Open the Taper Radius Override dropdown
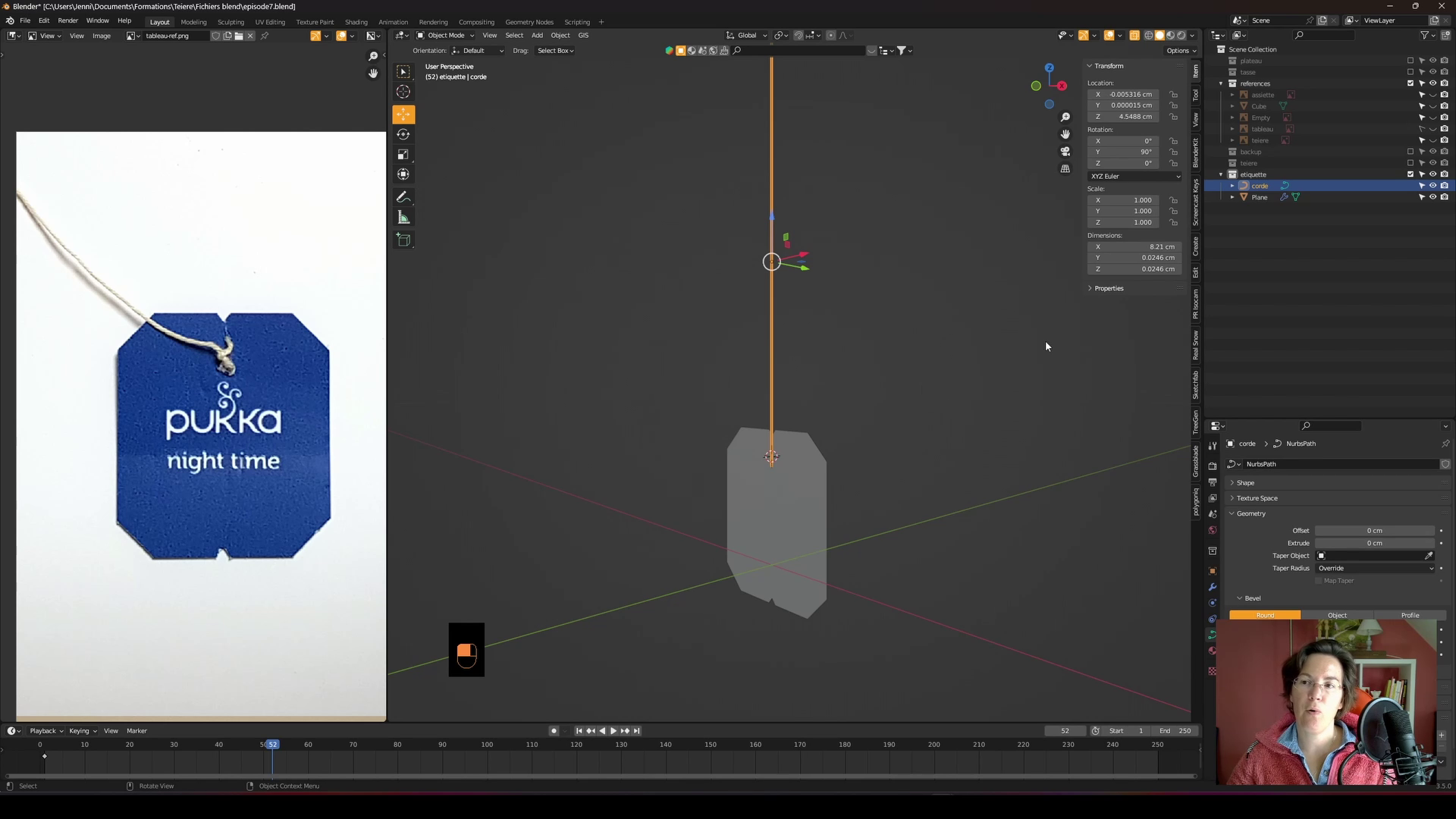This screenshot has height=819, width=1456. tap(1375, 568)
